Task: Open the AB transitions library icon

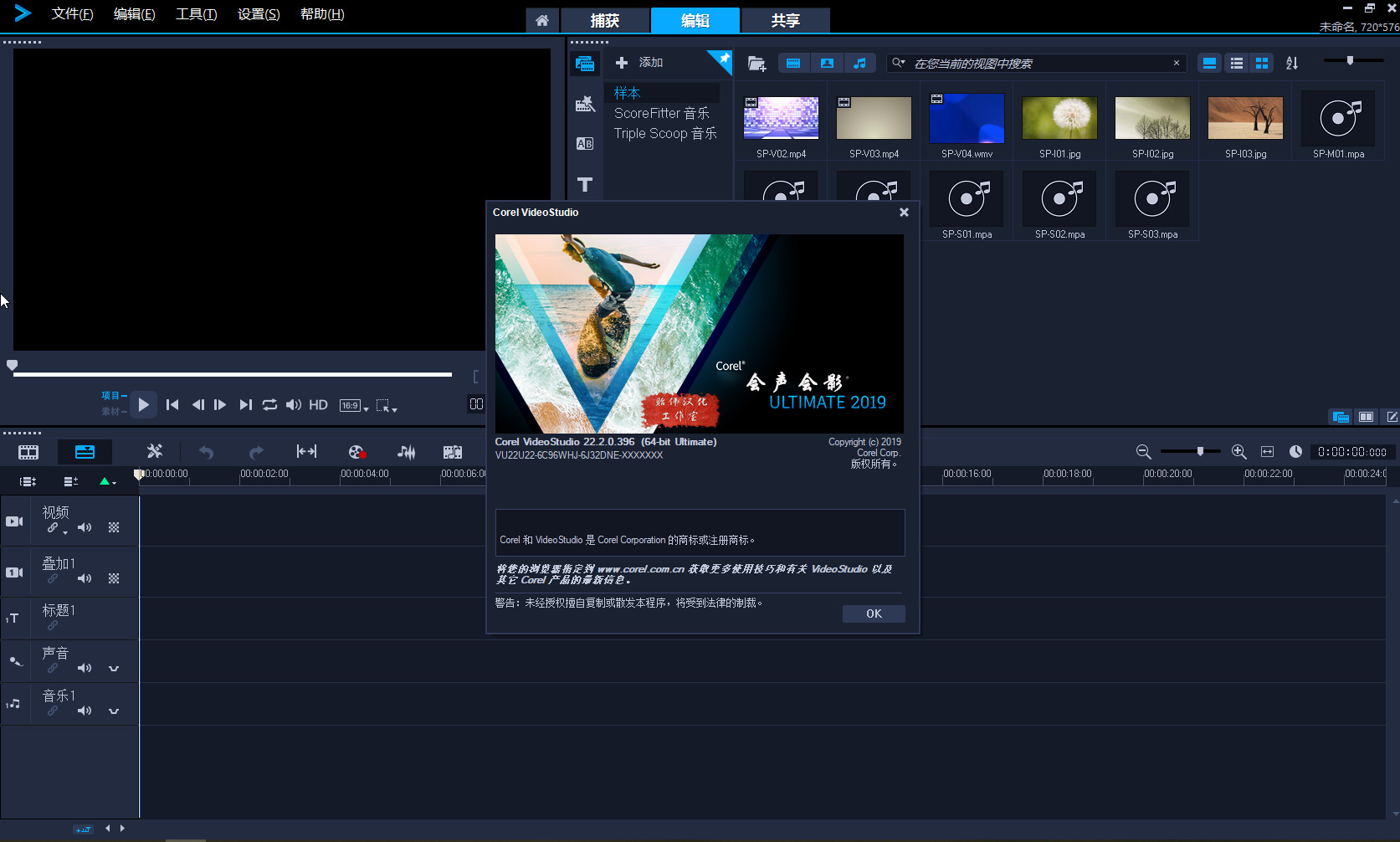Action: 585,144
